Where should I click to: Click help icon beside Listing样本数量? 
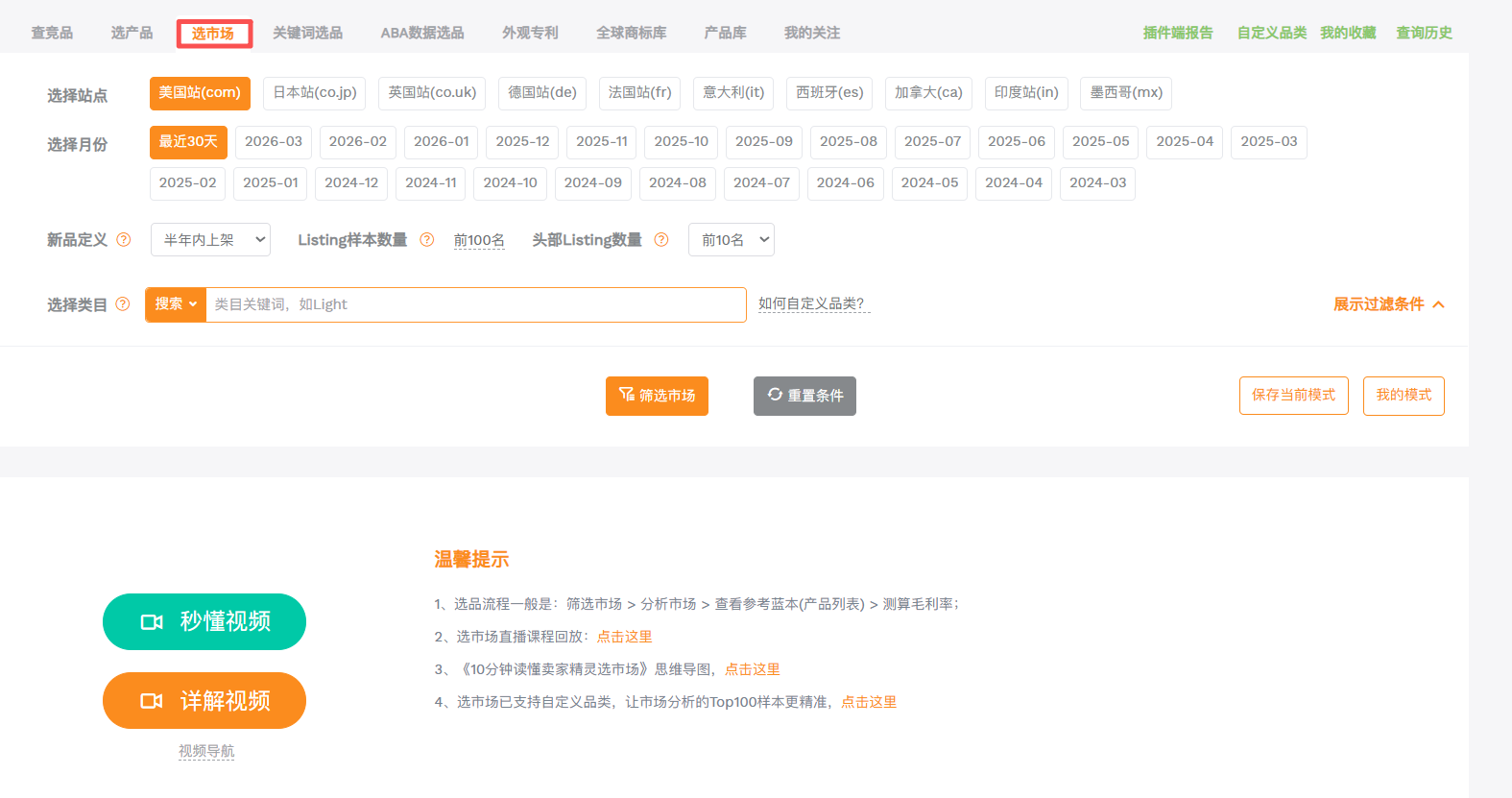point(427,240)
